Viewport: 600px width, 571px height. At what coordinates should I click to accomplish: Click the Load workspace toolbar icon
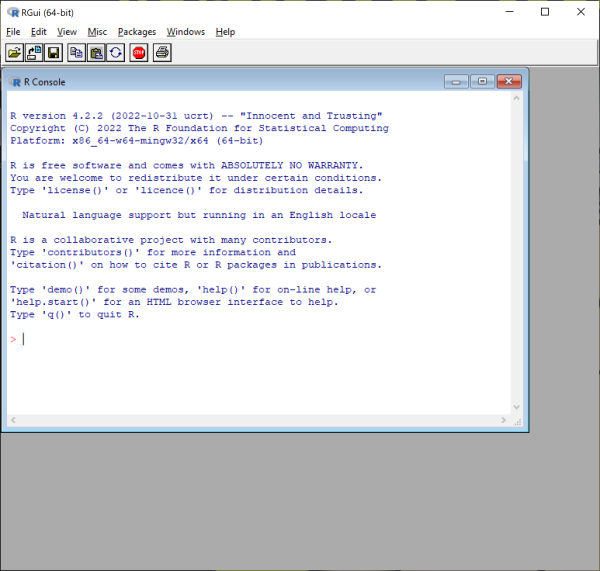point(34,52)
